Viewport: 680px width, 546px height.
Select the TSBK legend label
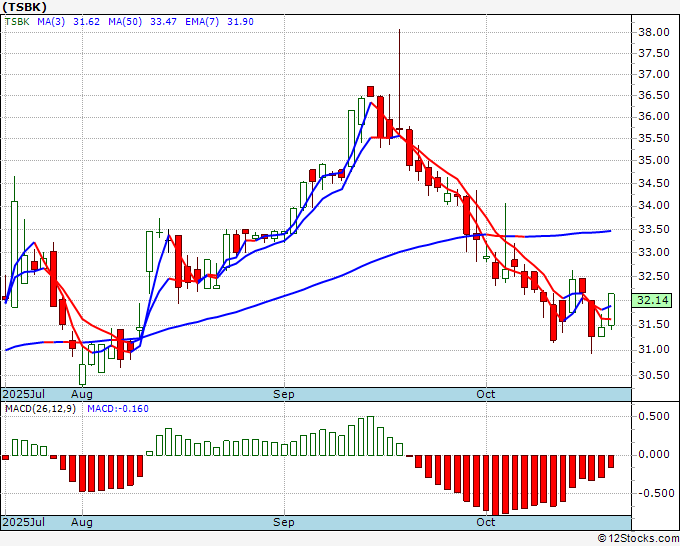tap(17, 22)
